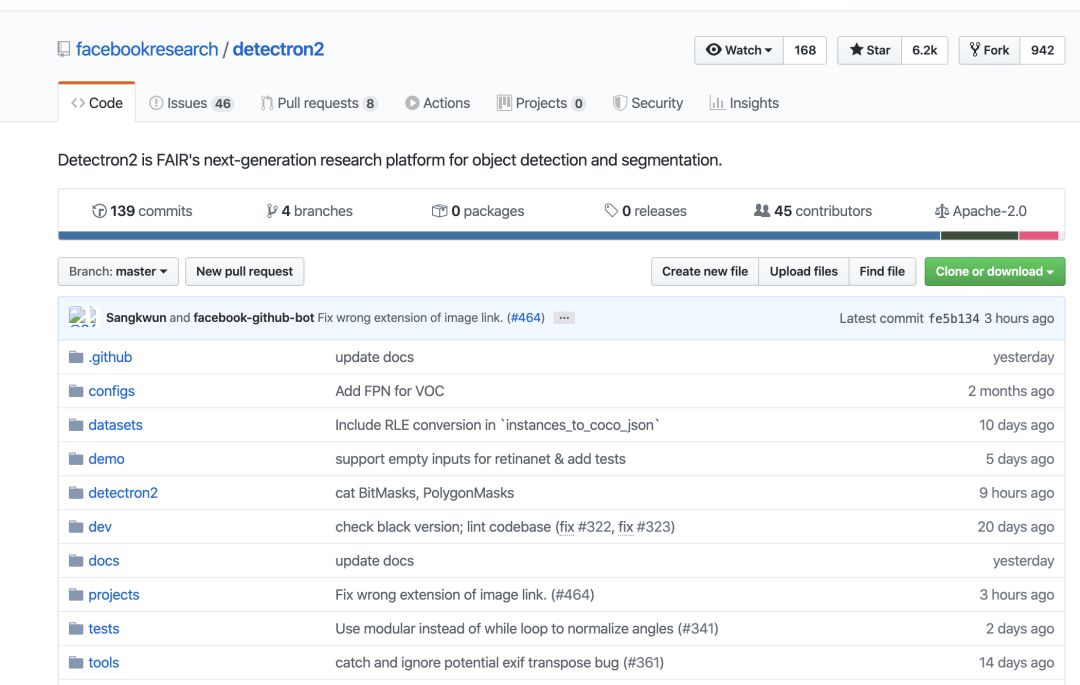Click the repository book icon beside facebookresearch
1080x685 pixels.
(x=64, y=50)
